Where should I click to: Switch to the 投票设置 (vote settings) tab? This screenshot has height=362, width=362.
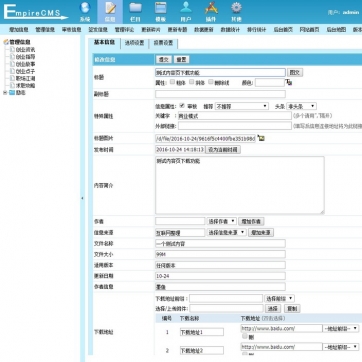click(x=163, y=43)
